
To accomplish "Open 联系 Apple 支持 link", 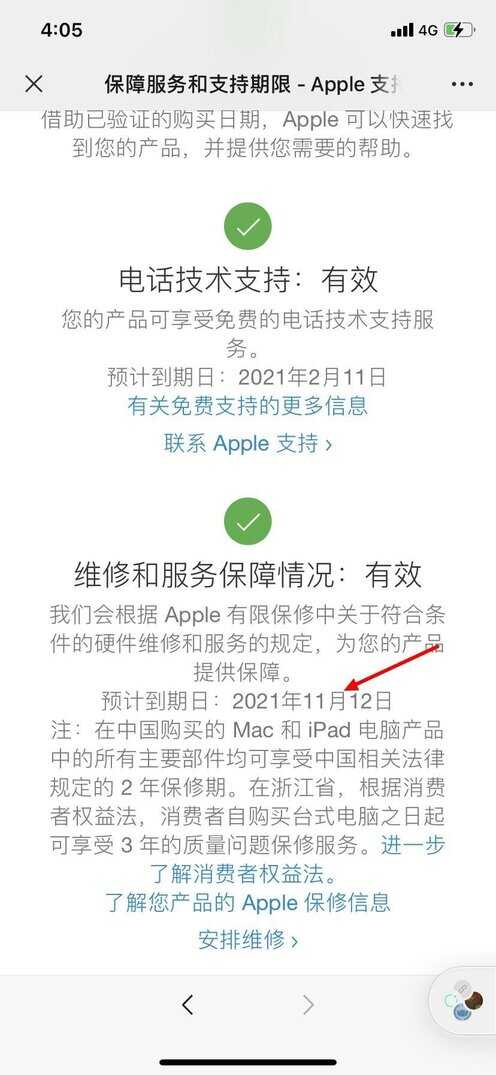I will 248,443.
